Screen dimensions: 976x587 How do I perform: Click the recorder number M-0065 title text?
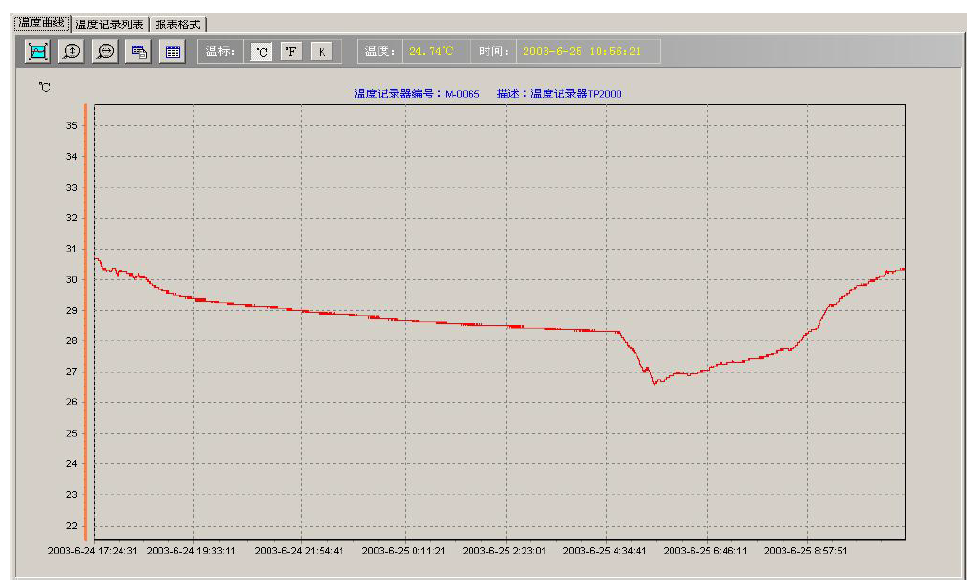tap(416, 94)
